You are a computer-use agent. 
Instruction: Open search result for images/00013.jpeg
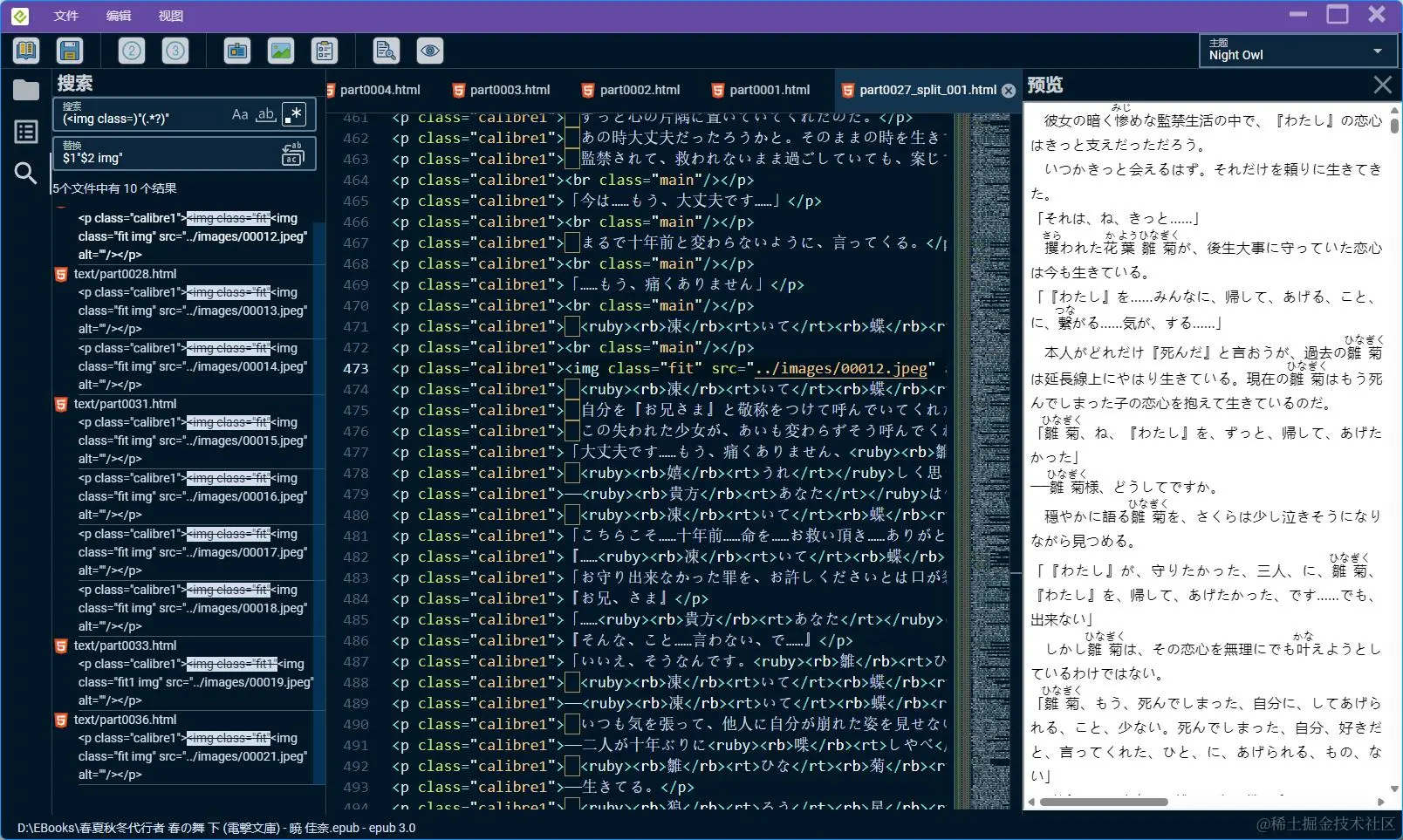192,311
